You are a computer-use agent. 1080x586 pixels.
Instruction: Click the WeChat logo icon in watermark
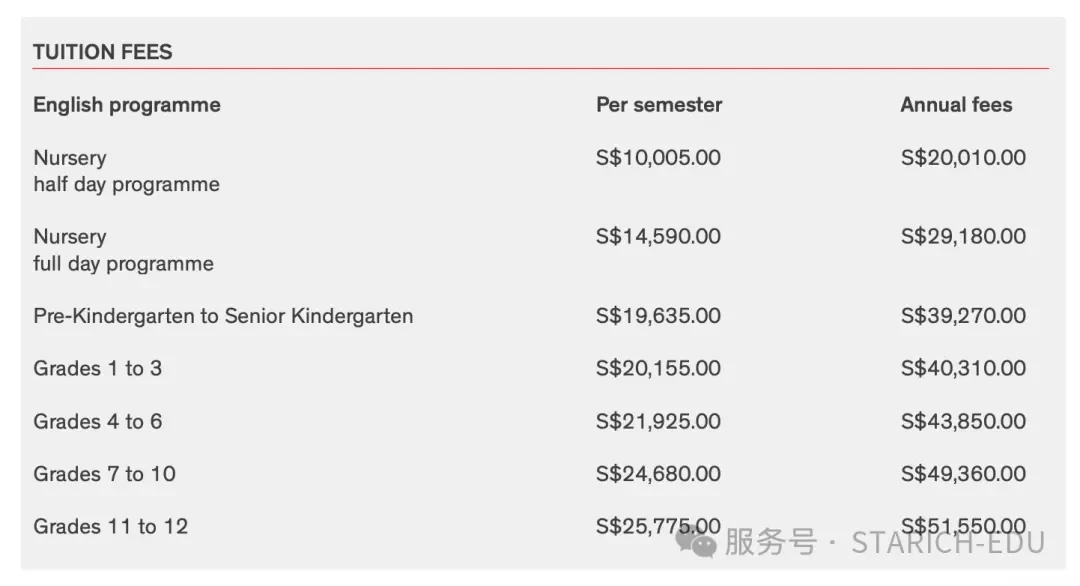point(696,541)
